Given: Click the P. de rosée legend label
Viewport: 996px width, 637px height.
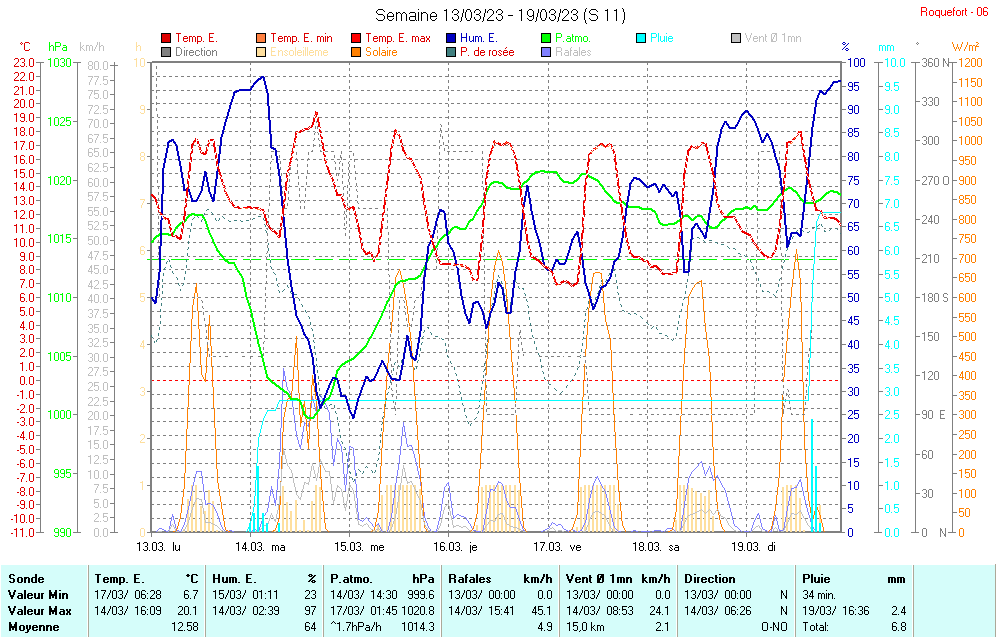Looking at the screenshot, I should click(x=487, y=53).
